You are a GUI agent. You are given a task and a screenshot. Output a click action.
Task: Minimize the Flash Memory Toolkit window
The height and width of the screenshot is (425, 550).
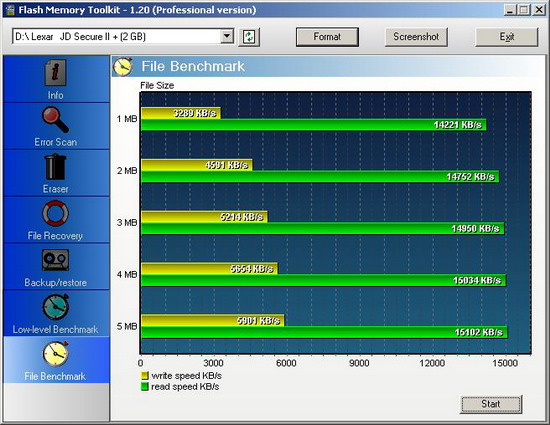[510, 10]
